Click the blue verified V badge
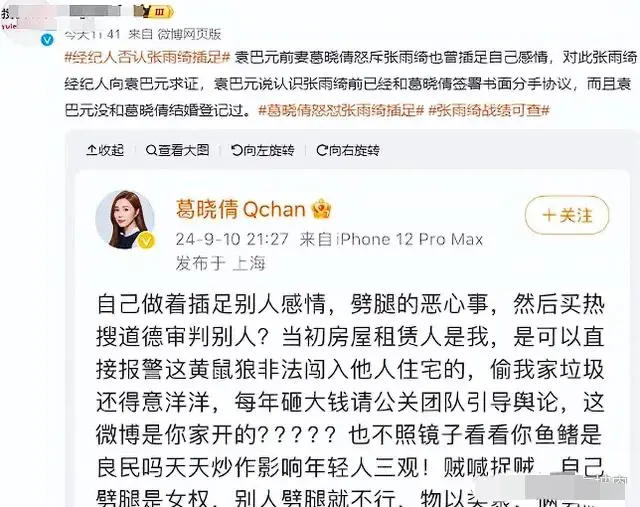This screenshot has height=507, width=640. click(47, 40)
